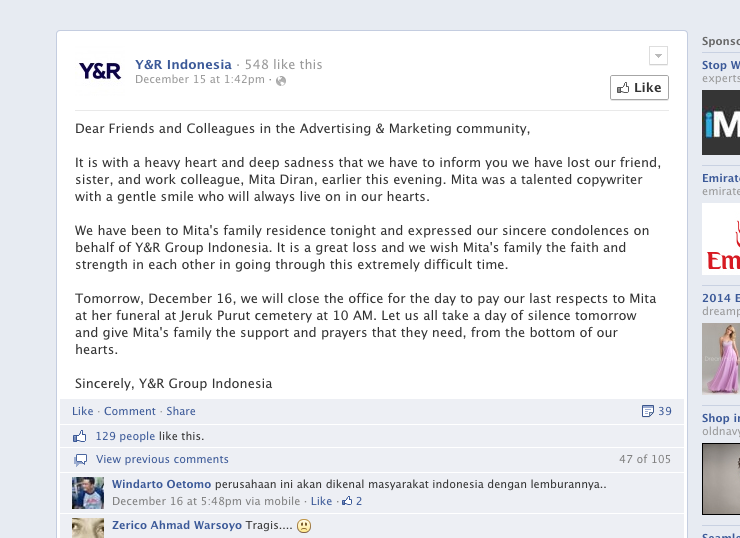Image resolution: width=740 pixels, height=538 pixels.
Task: Open the 129 people likes list
Action: (125, 436)
